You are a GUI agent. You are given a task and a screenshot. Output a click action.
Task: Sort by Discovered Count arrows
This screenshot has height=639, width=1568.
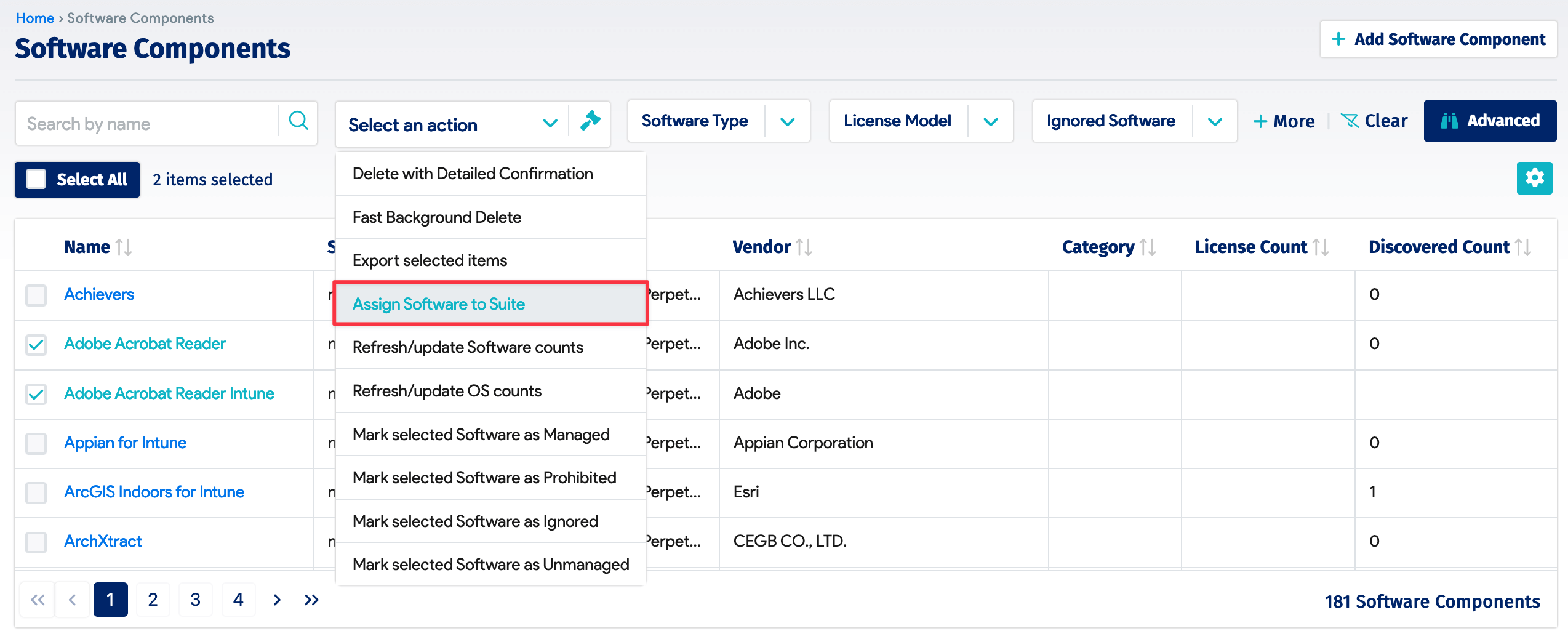point(1522,247)
